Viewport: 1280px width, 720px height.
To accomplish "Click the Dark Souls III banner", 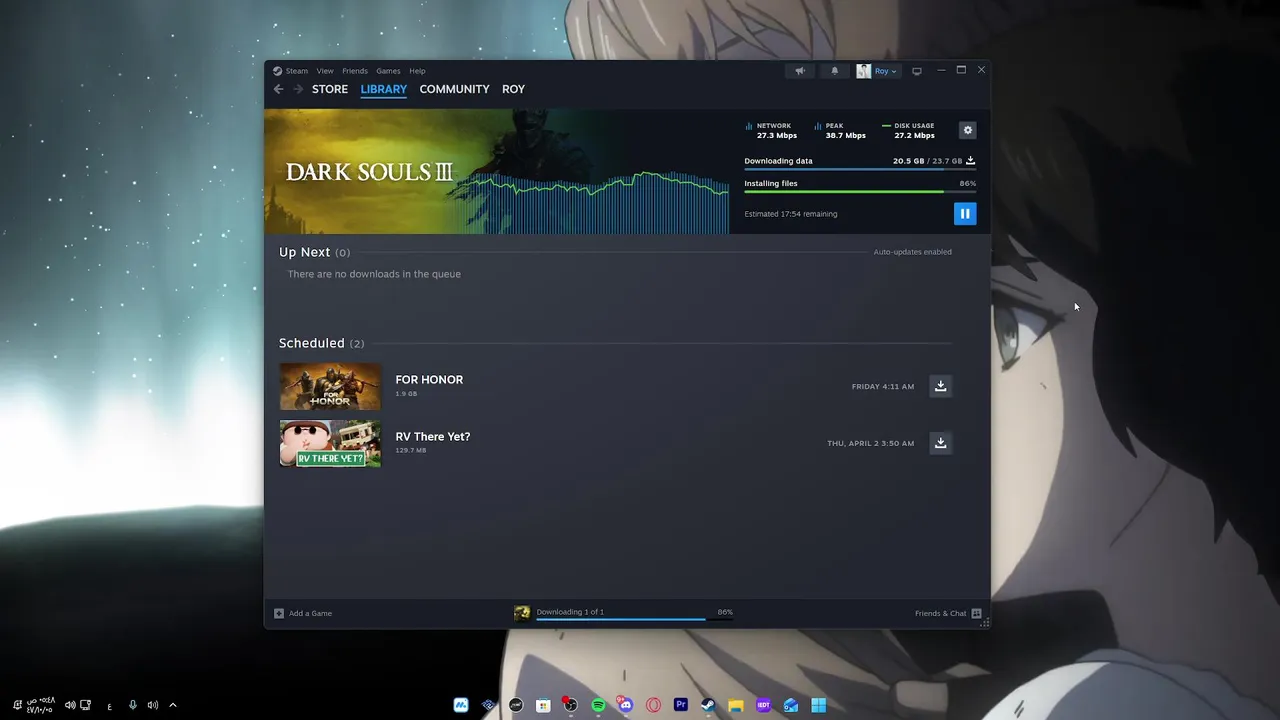I will (497, 171).
